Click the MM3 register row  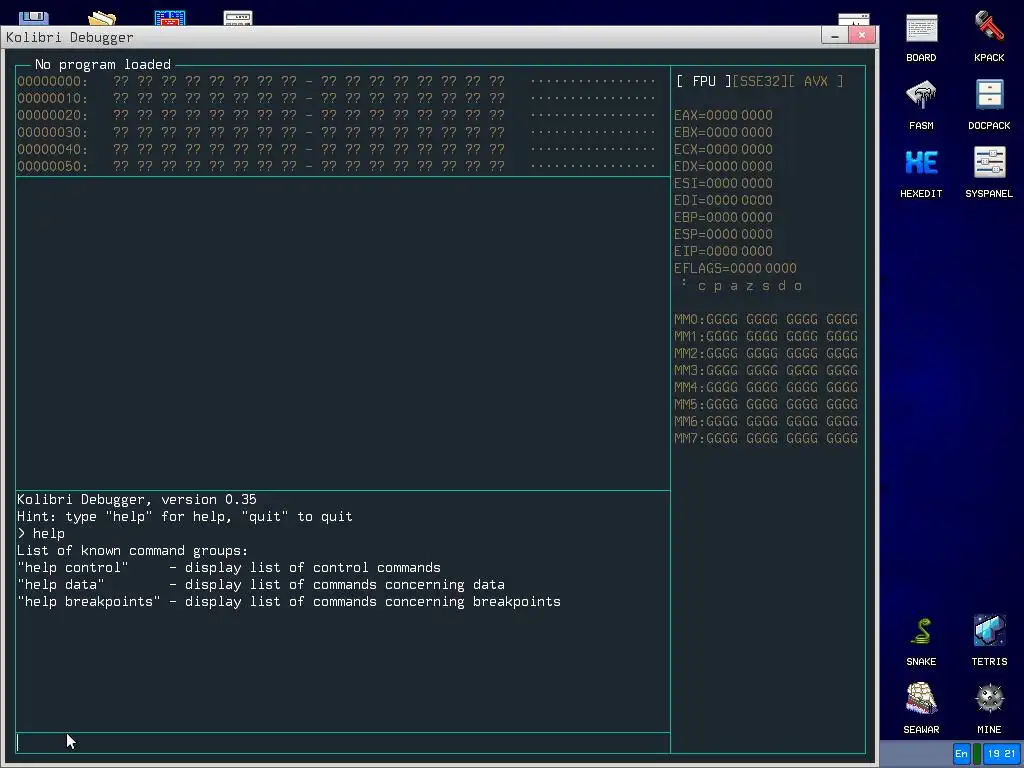pos(766,370)
